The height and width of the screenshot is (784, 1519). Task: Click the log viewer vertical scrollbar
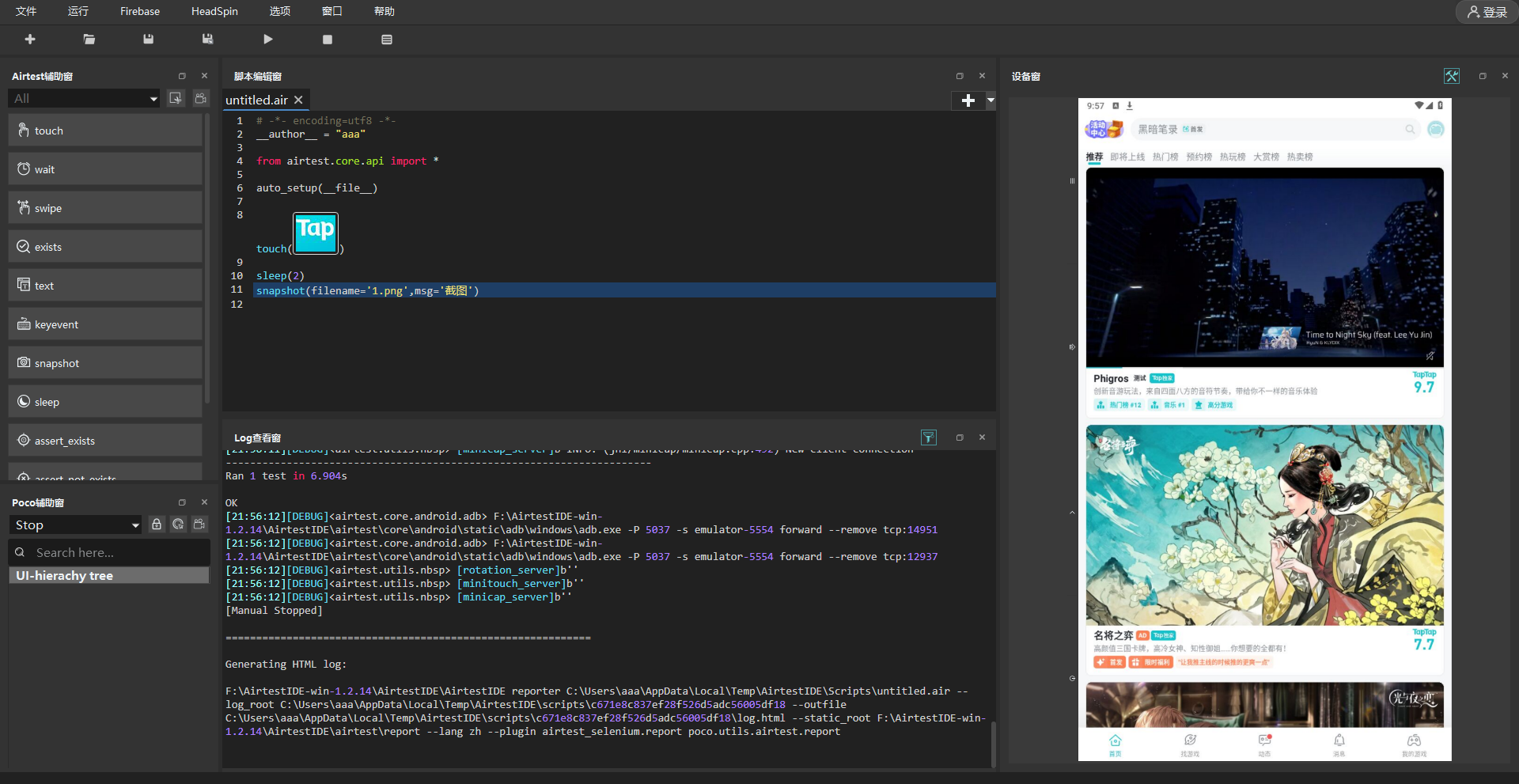click(x=994, y=744)
